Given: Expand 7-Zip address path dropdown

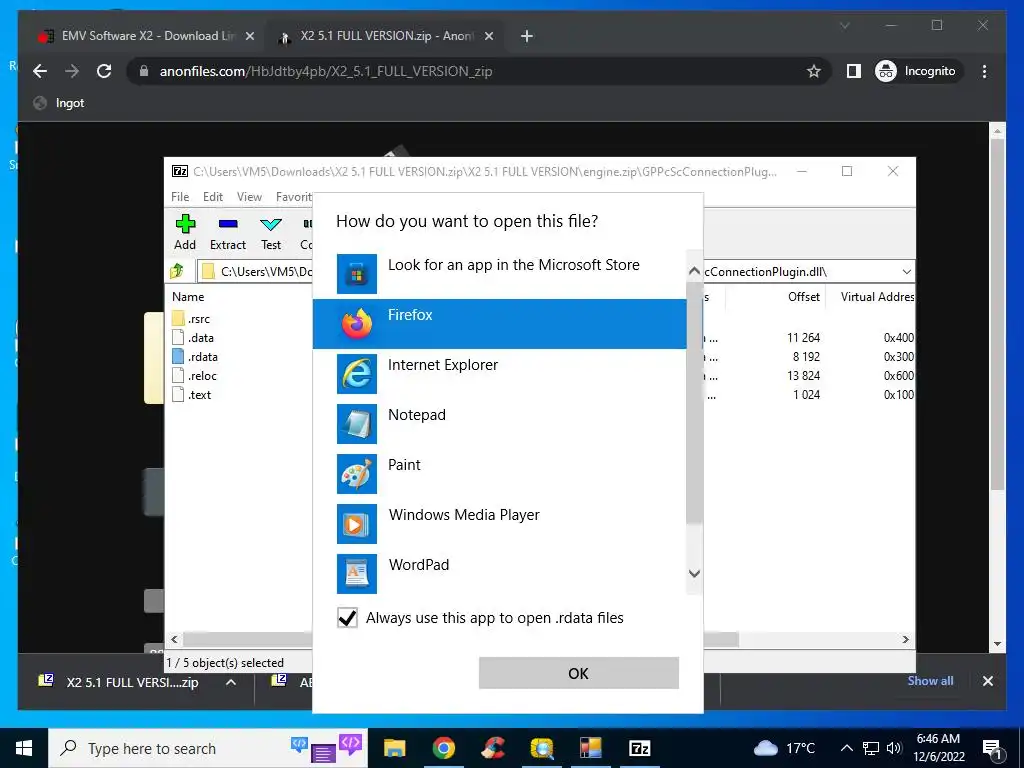Looking at the screenshot, I should (906, 272).
